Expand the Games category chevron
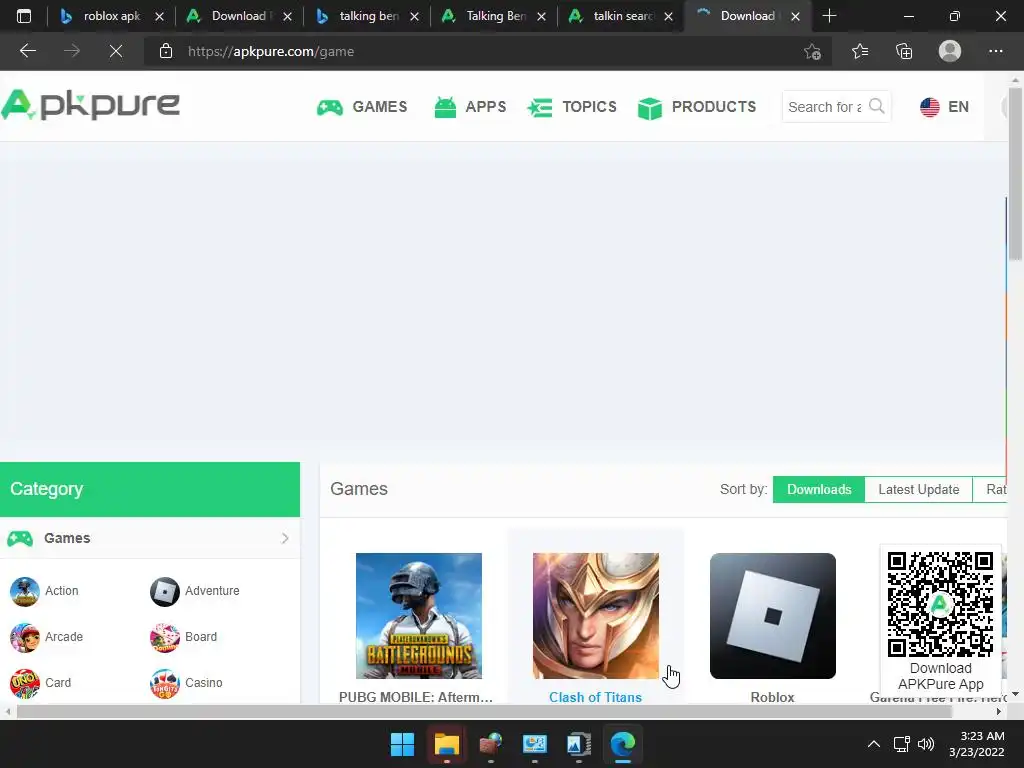Image resolution: width=1024 pixels, height=768 pixels. [x=285, y=538]
